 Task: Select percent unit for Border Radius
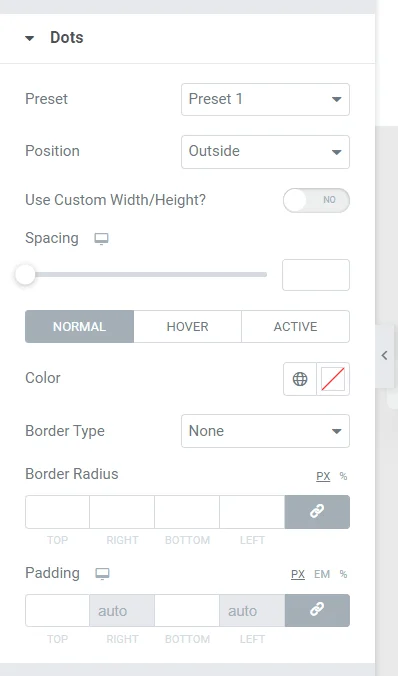343,476
